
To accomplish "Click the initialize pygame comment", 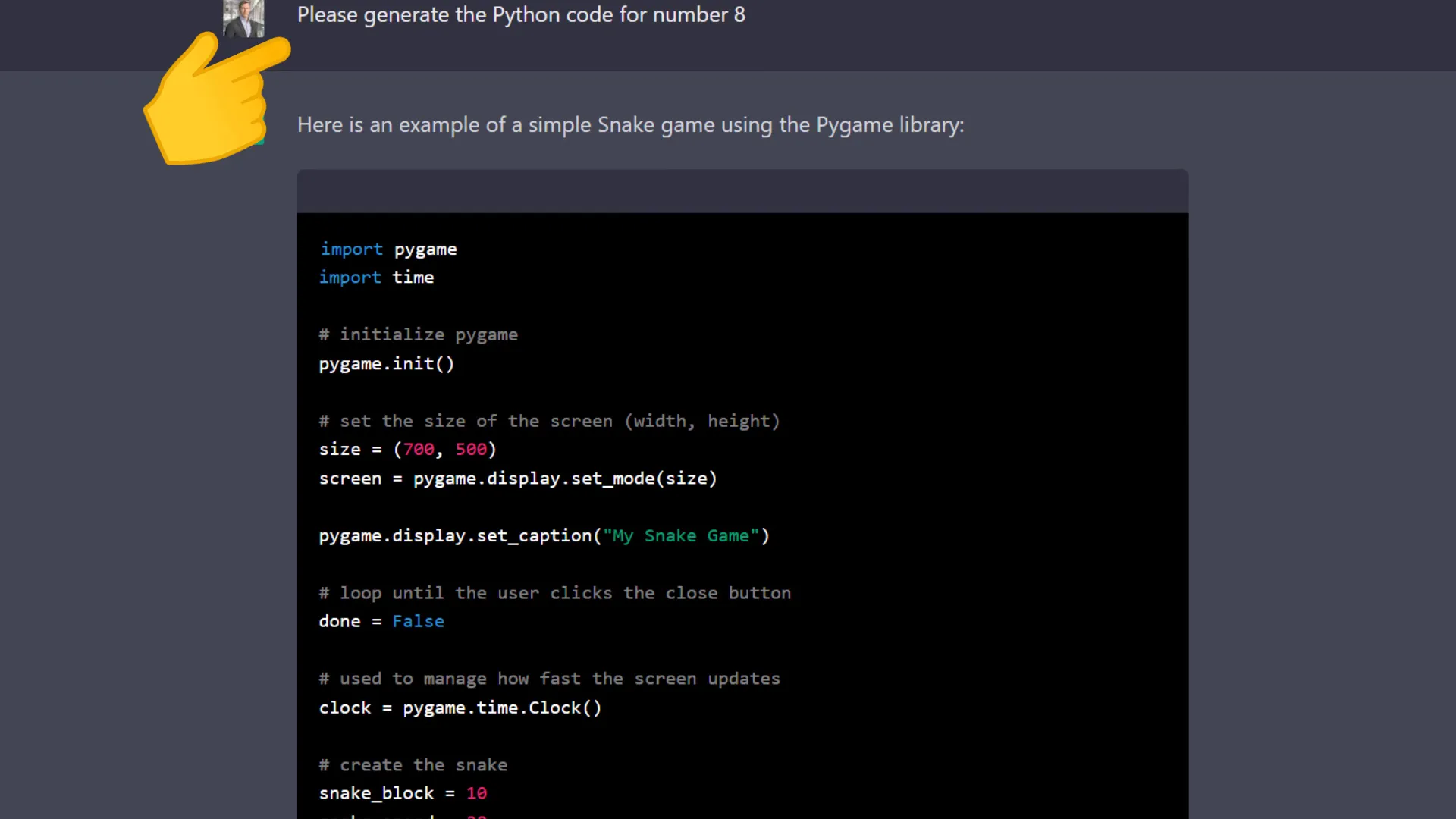I will pyautogui.click(x=418, y=334).
